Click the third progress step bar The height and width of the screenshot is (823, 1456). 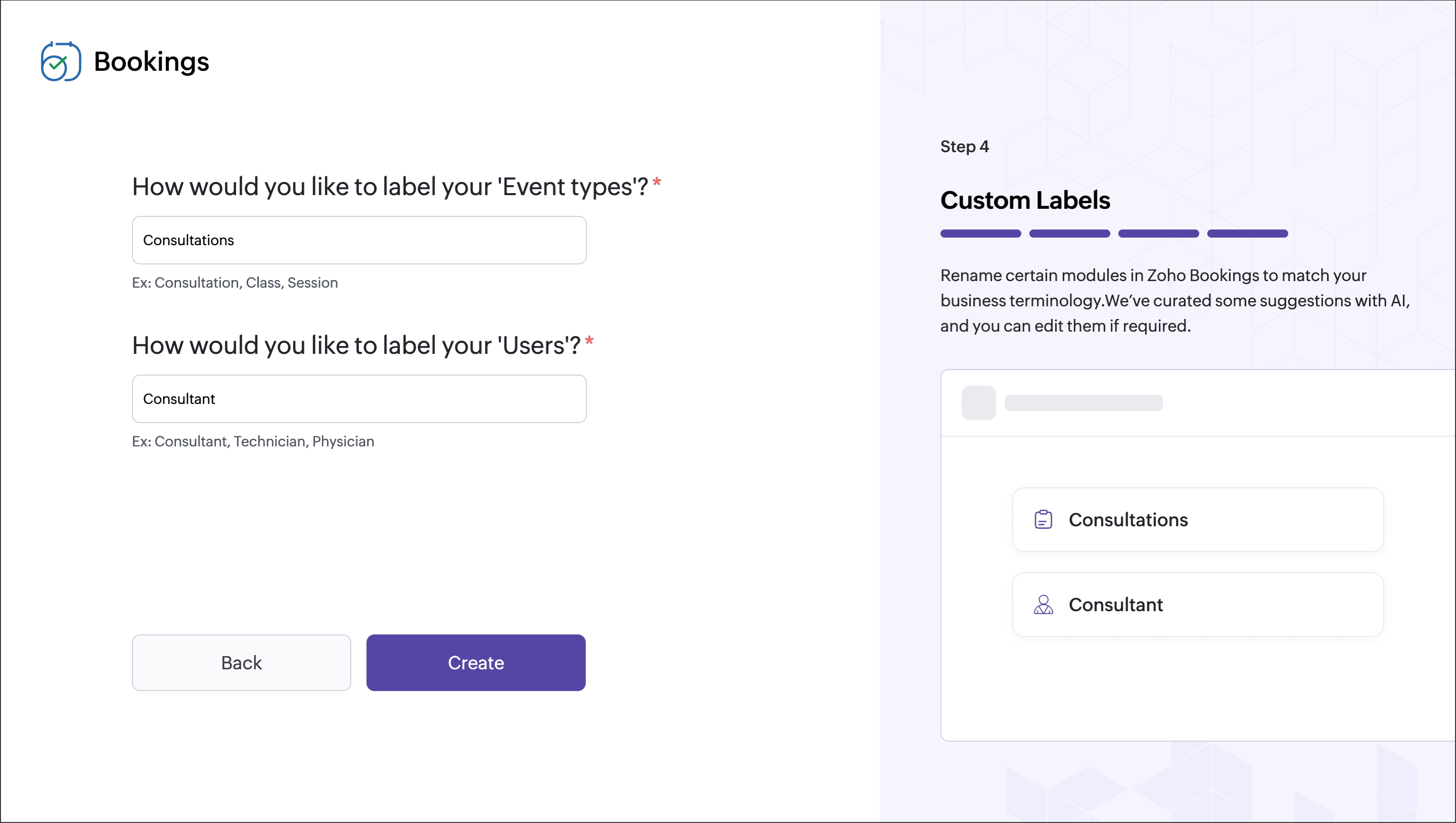1158,234
